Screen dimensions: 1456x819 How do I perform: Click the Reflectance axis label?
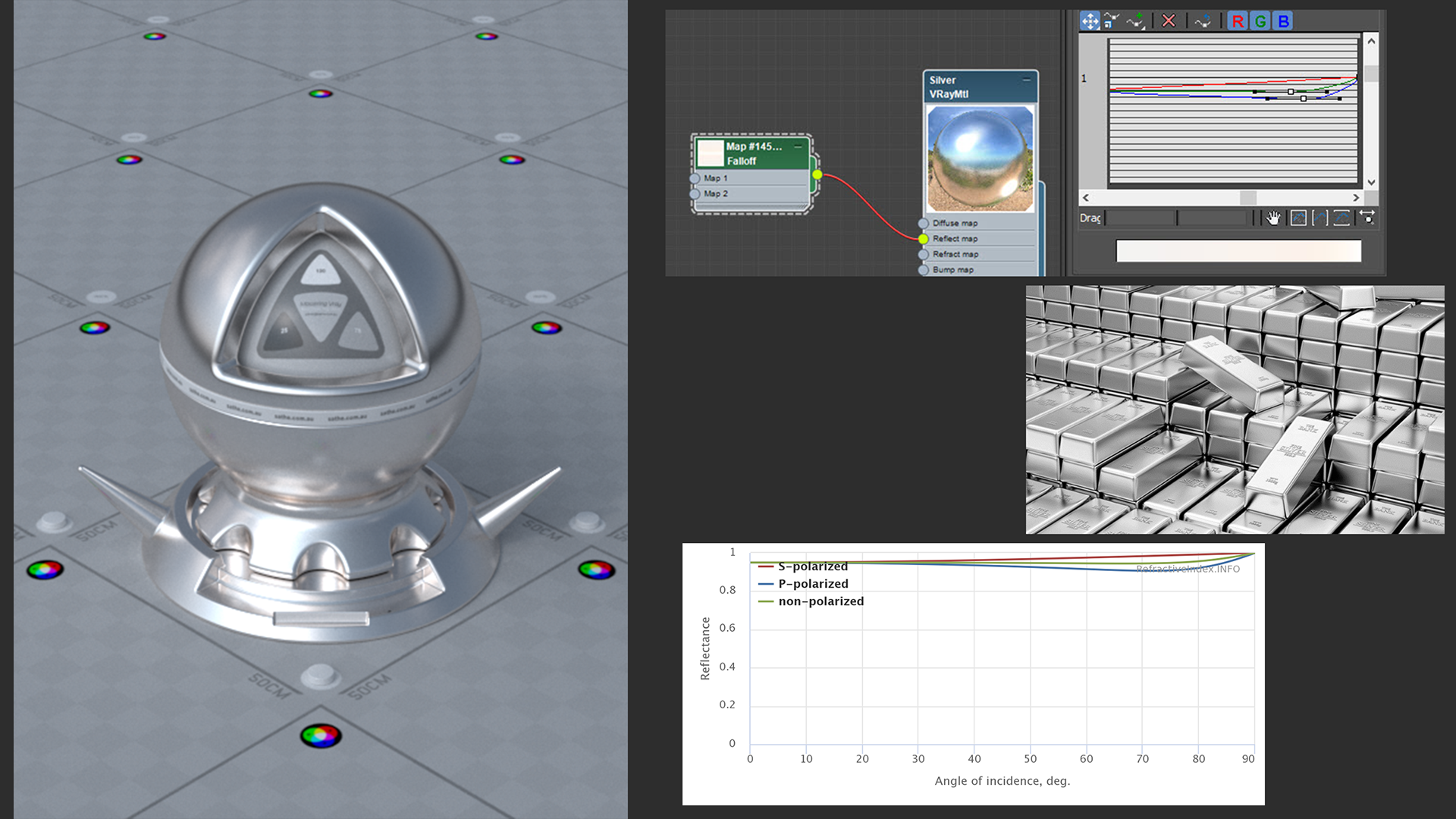tap(705, 648)
